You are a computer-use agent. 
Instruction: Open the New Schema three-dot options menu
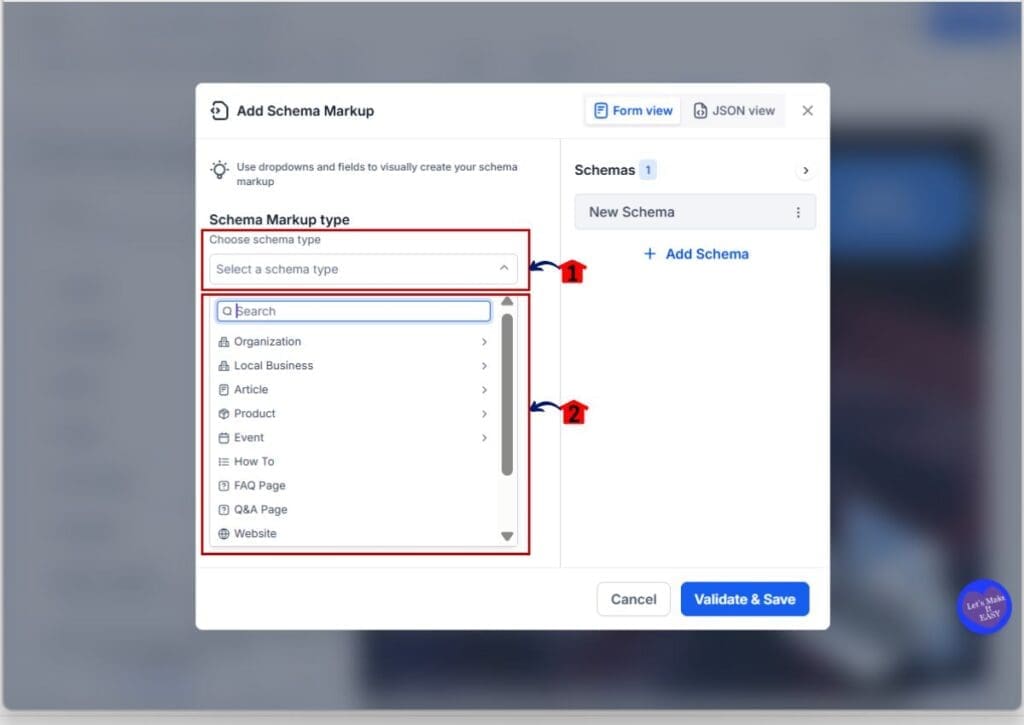point(798,212)
